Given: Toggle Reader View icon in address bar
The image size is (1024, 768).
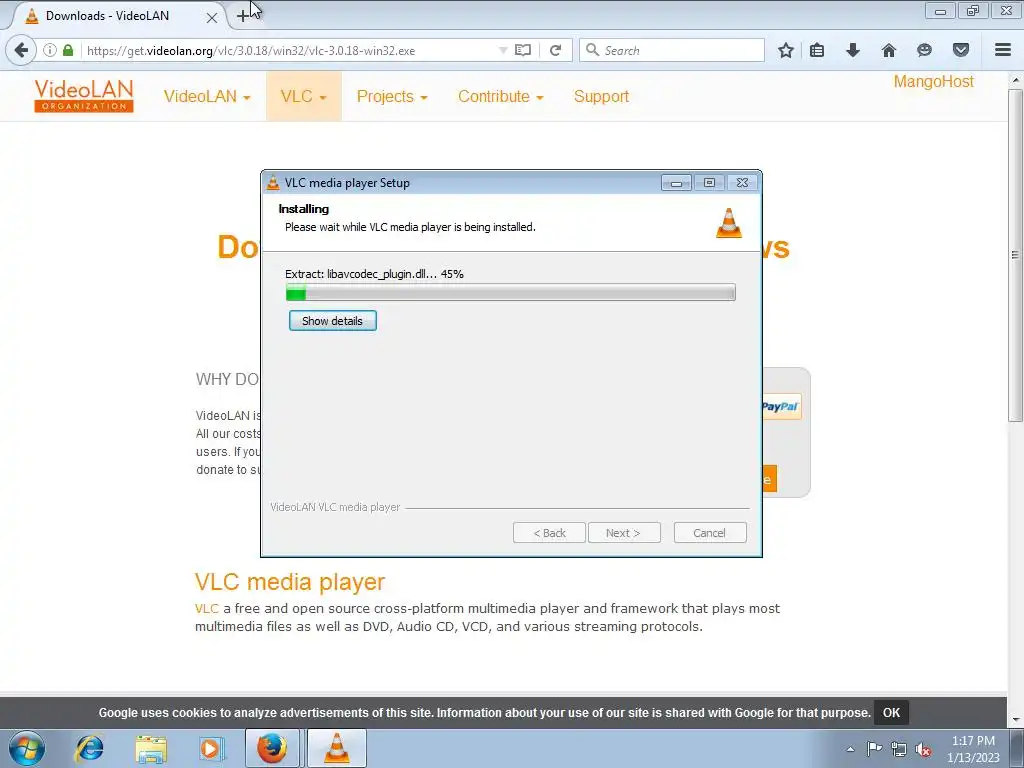Looking at the screenshot, I should (x=522, y=50).
